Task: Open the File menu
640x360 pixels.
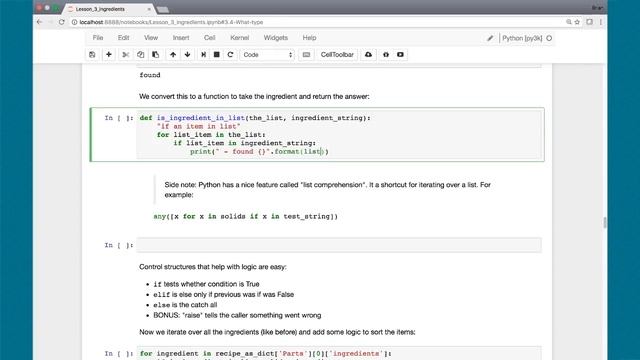Action: (x=98, y=38)
